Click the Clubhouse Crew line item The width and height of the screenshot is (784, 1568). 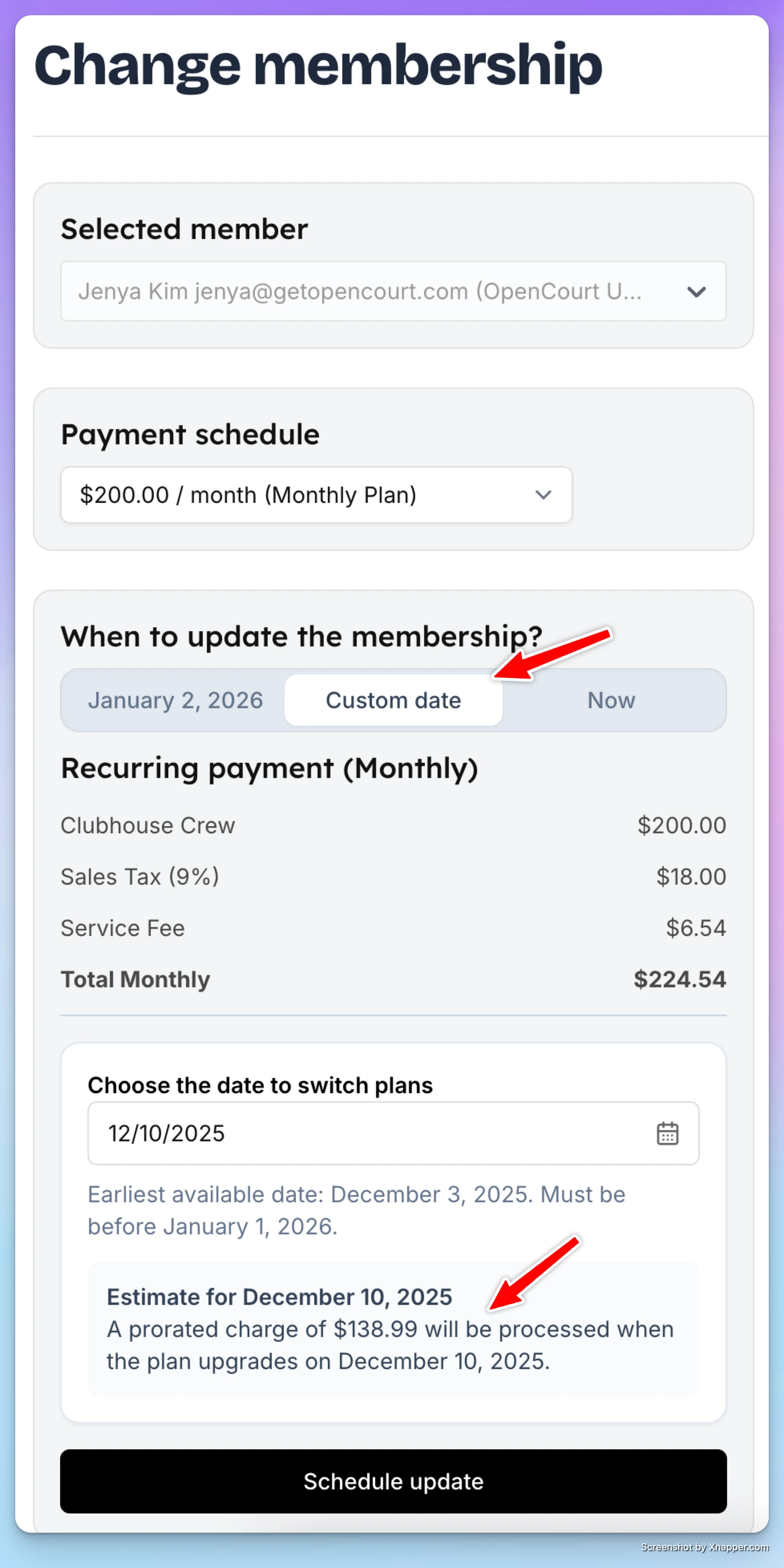148,825
